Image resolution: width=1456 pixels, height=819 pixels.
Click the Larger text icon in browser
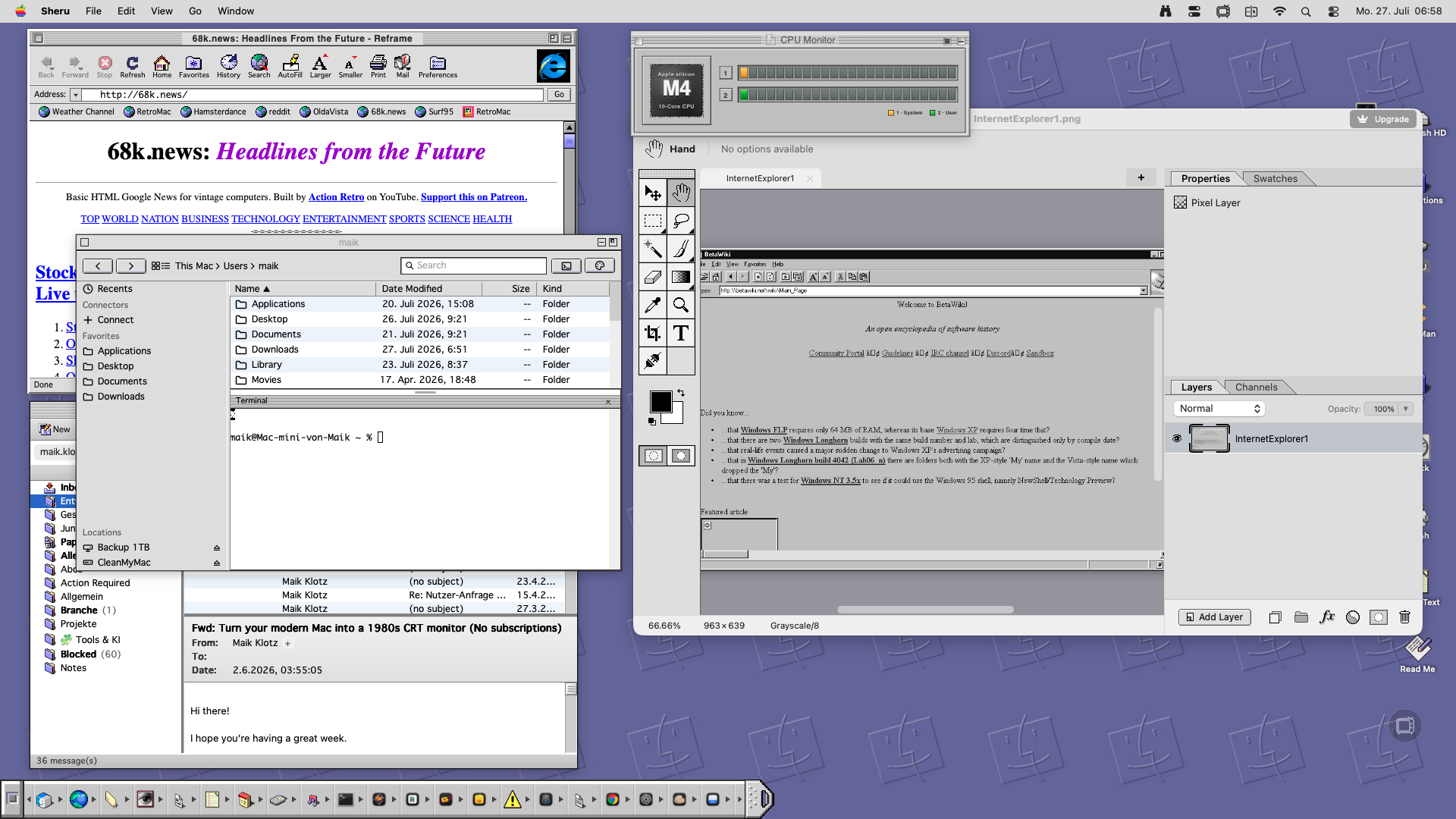pyautogui.click(x=320, y=67)
